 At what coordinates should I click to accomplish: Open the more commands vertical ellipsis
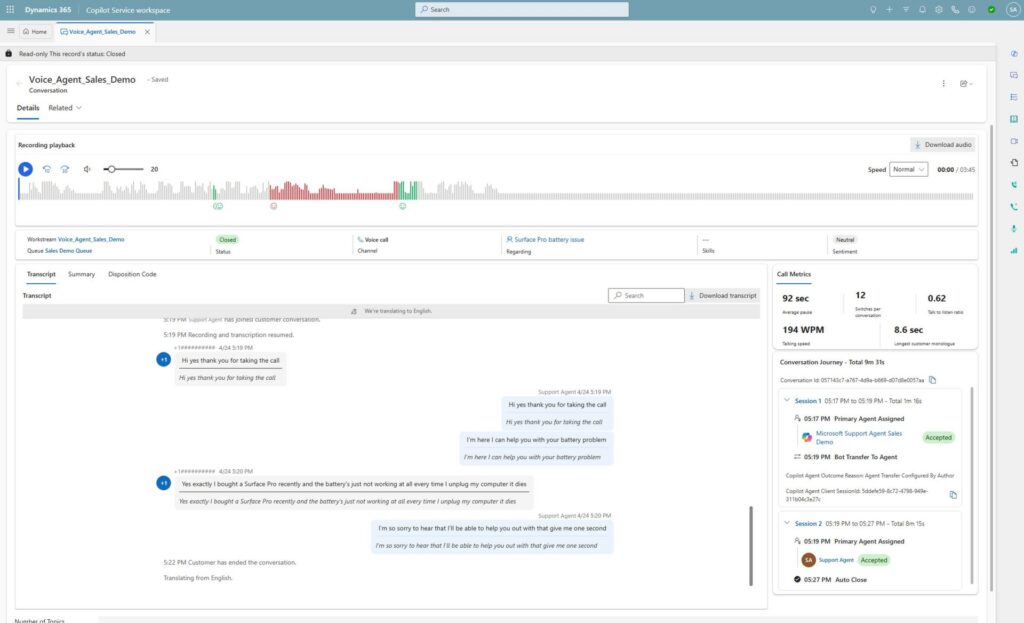[944, 84]
